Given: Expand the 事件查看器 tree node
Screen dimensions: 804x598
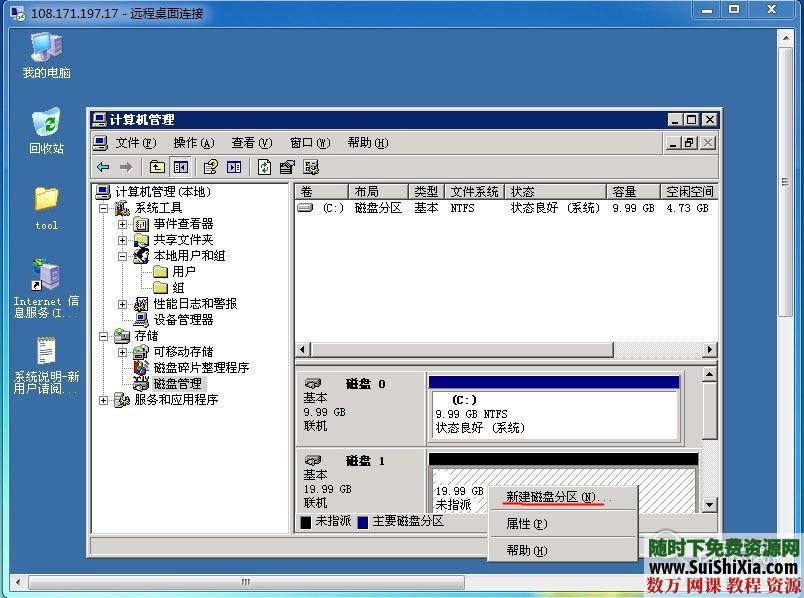Looking at the screenshot, I should [x=122, y=226].
